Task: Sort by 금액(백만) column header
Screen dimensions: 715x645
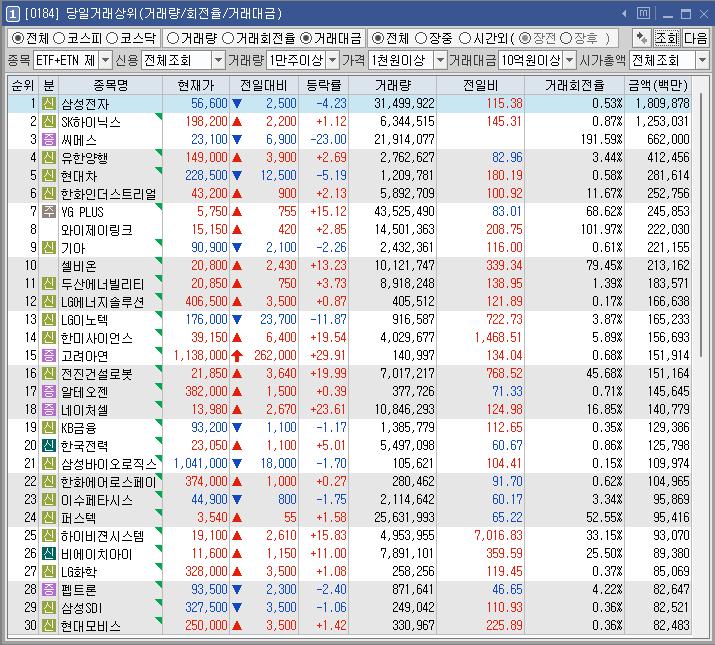Action: tap(658, 85)
